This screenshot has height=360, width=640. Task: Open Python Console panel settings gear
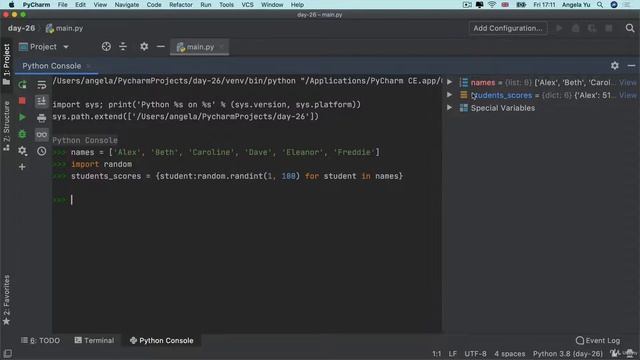tap(615, 66)
